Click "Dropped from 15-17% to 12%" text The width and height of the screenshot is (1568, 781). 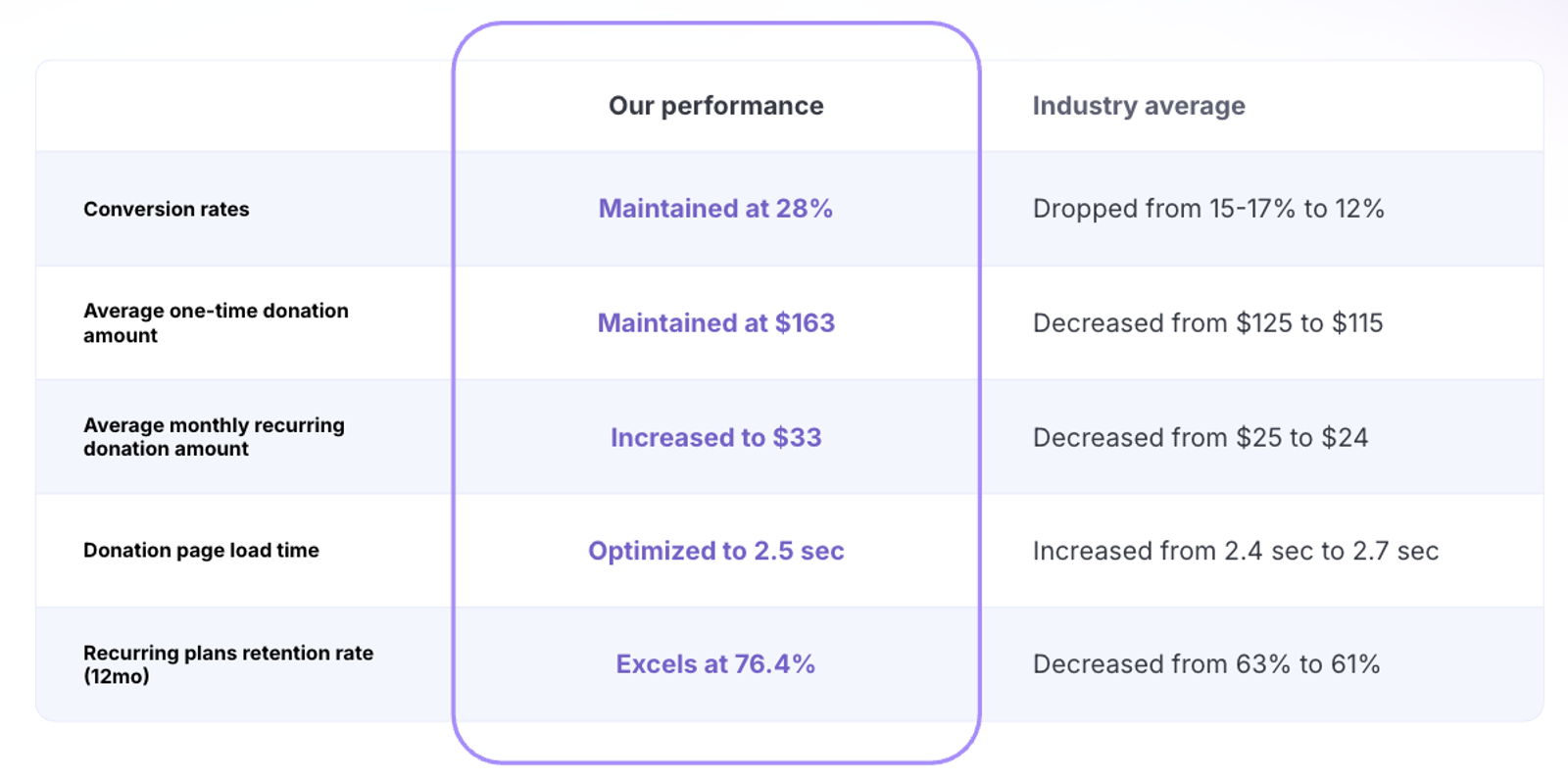point(1208,209)
